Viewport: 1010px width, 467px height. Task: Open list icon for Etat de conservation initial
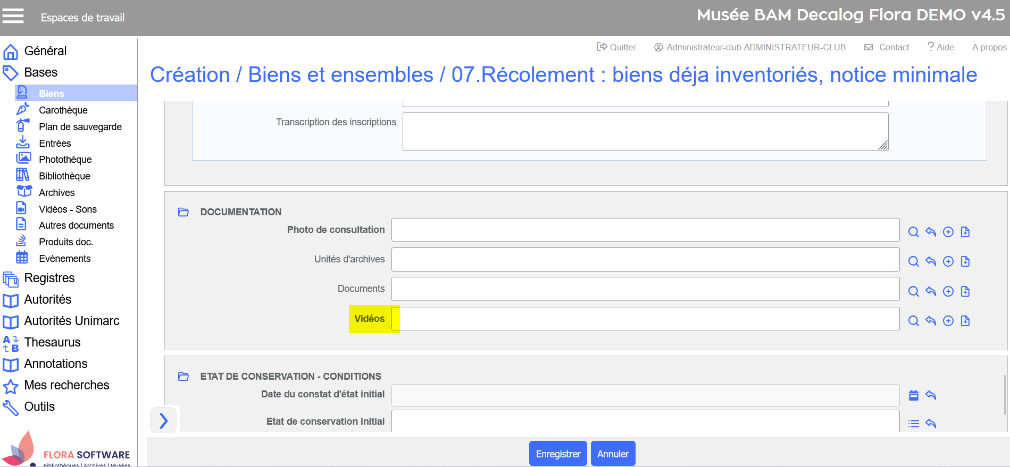pos(913,423)
